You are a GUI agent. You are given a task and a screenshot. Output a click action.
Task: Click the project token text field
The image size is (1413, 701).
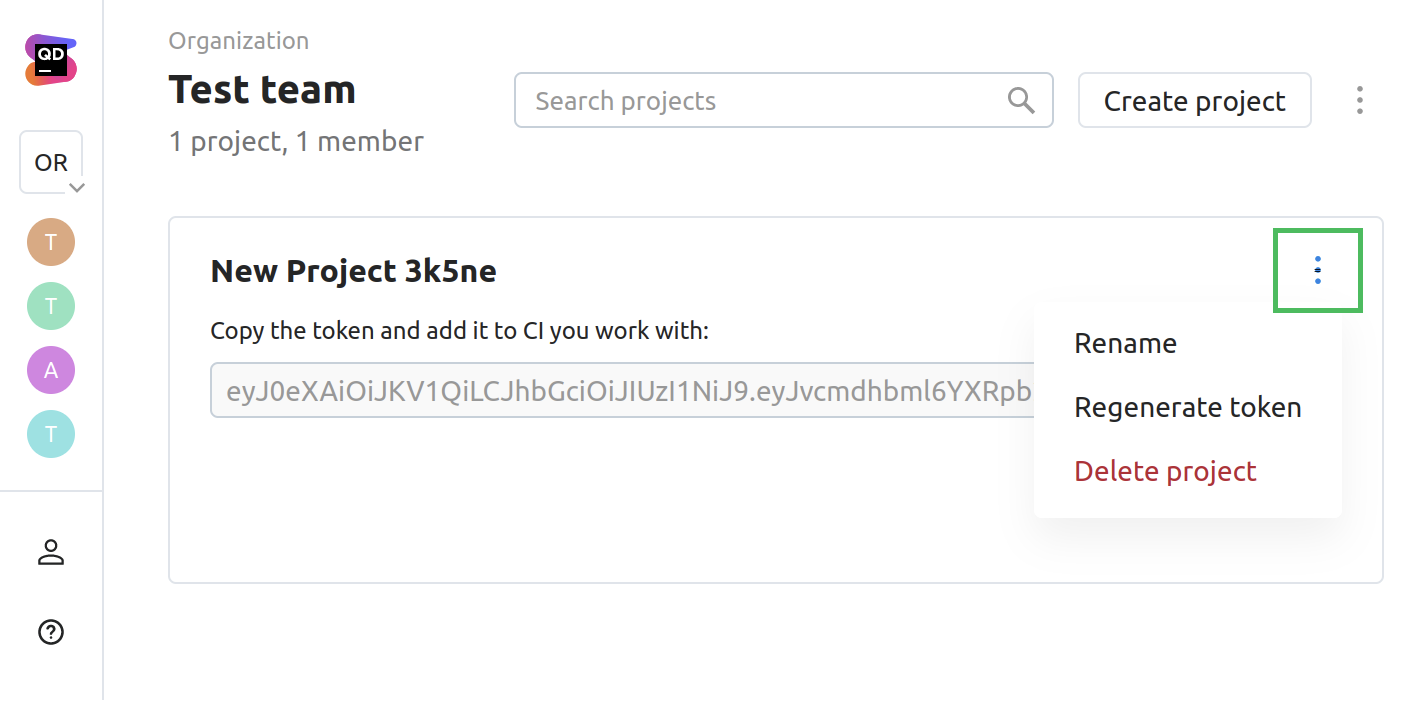pyautogui.click(x=620, y=390)
